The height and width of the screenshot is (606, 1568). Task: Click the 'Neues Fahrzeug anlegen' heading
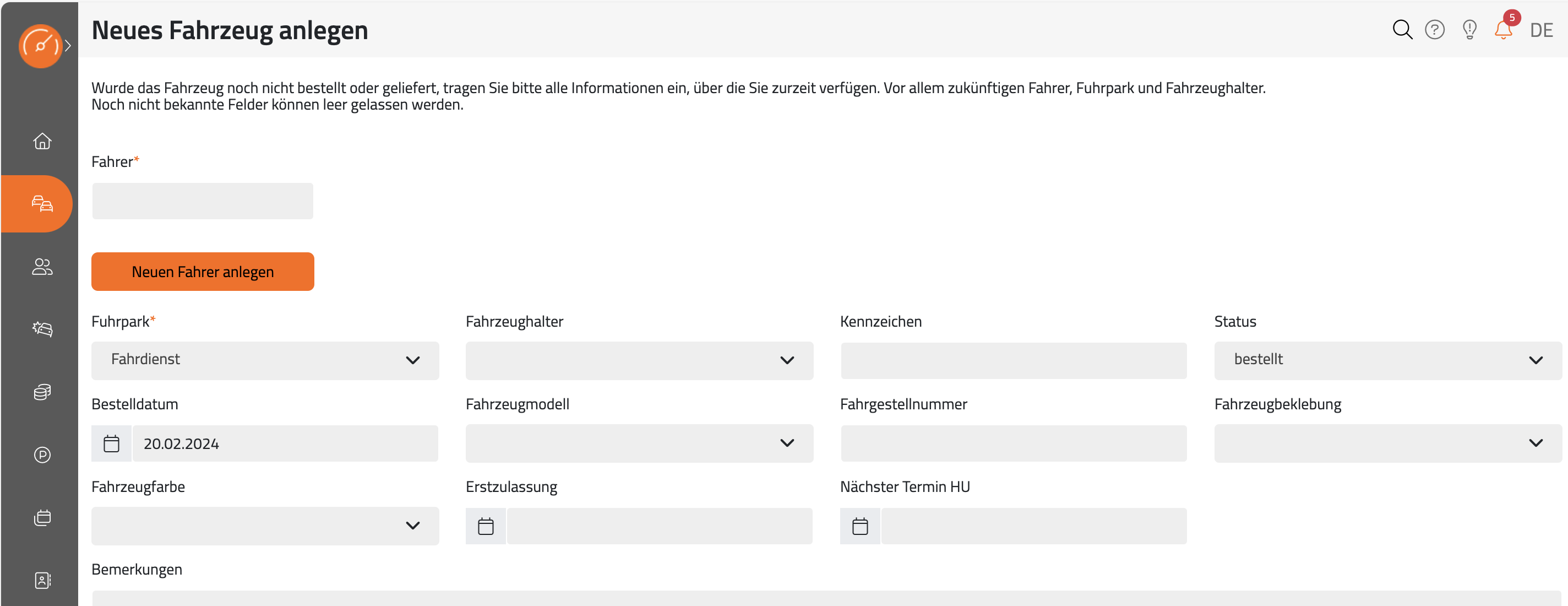230,30
